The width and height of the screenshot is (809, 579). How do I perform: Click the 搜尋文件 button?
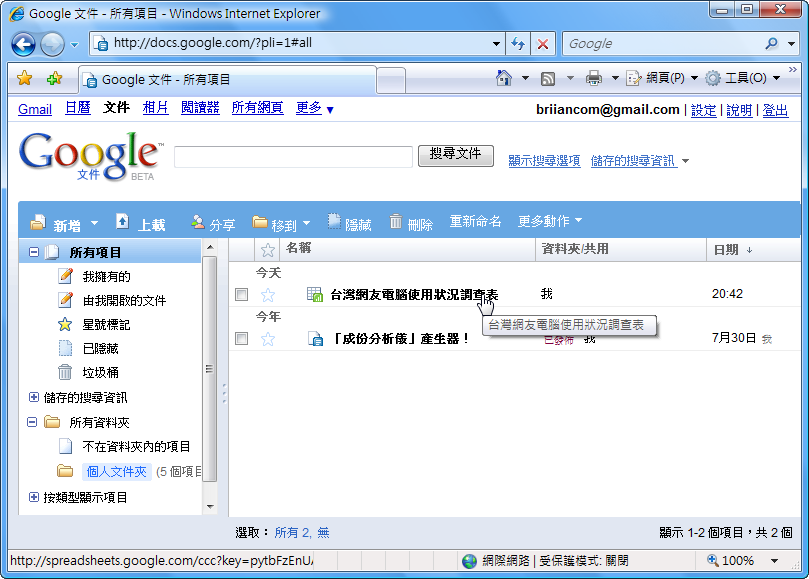pyautogui.click(x=456, y=155)
